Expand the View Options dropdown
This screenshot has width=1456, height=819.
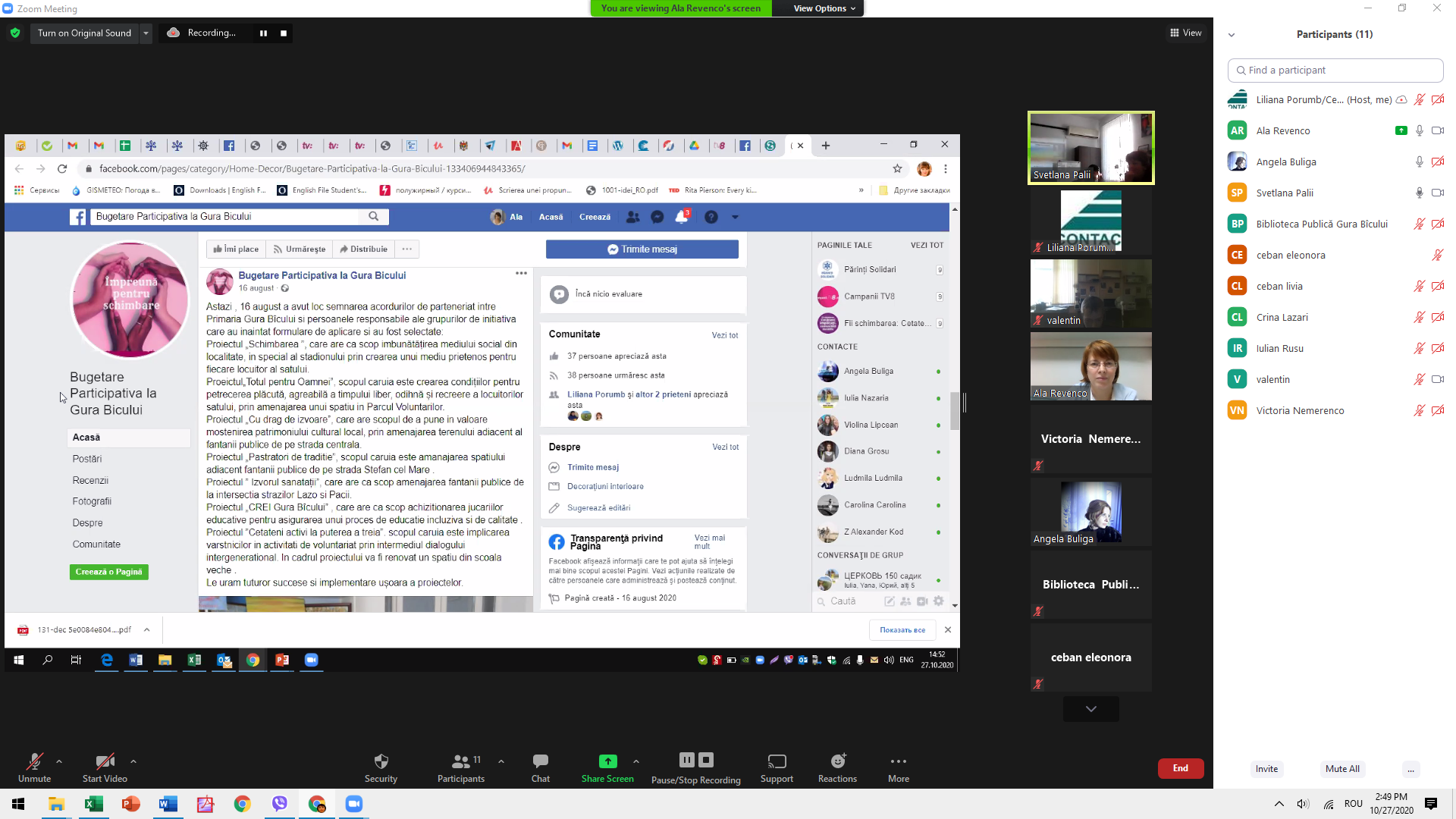[x=824, y=8]
